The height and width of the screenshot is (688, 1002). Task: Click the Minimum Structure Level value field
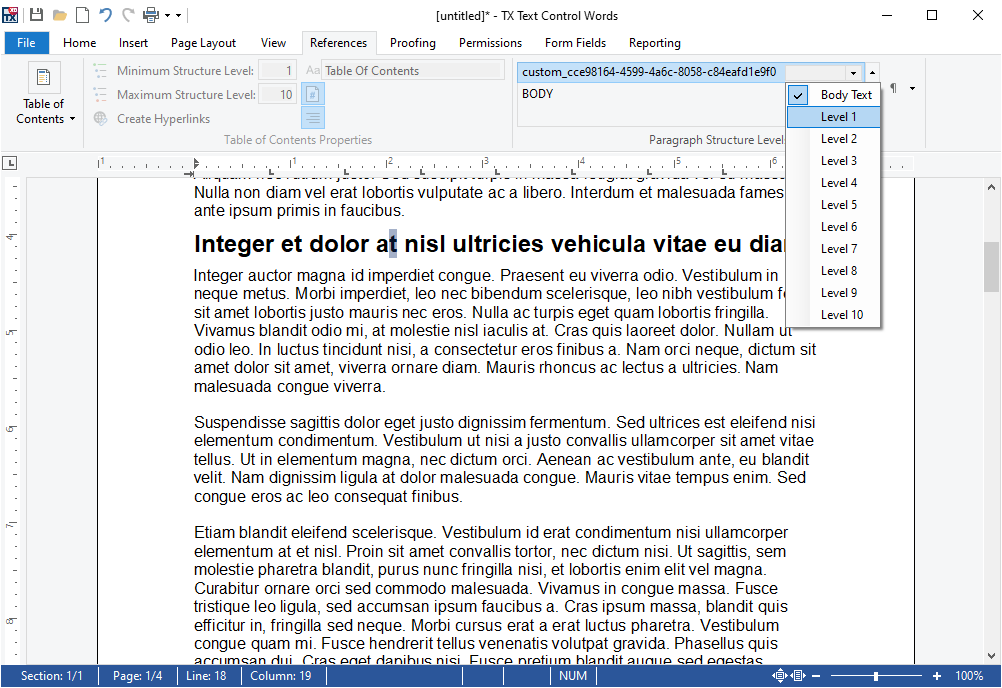coord(278,70)
